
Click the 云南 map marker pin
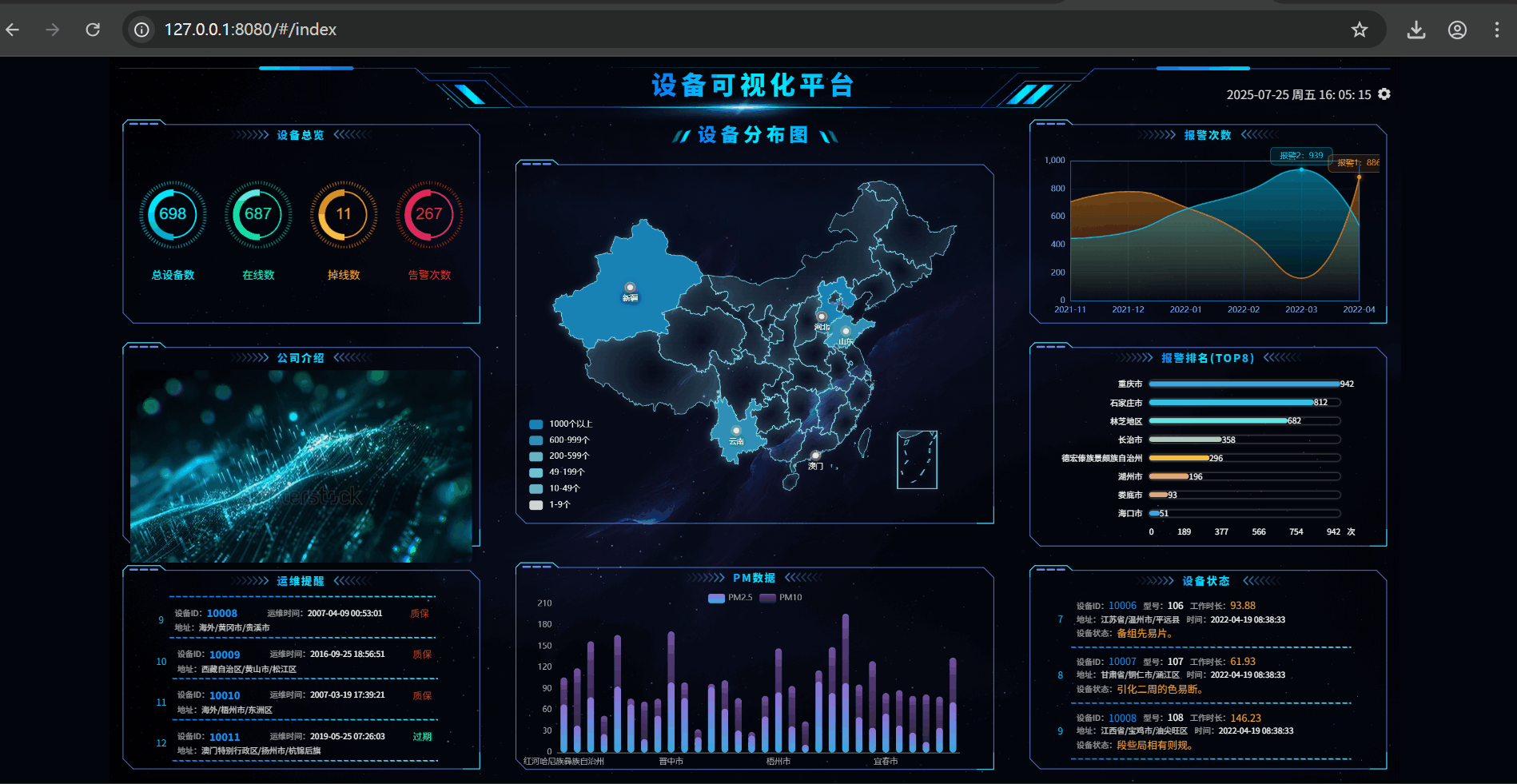tap(736, 431)
